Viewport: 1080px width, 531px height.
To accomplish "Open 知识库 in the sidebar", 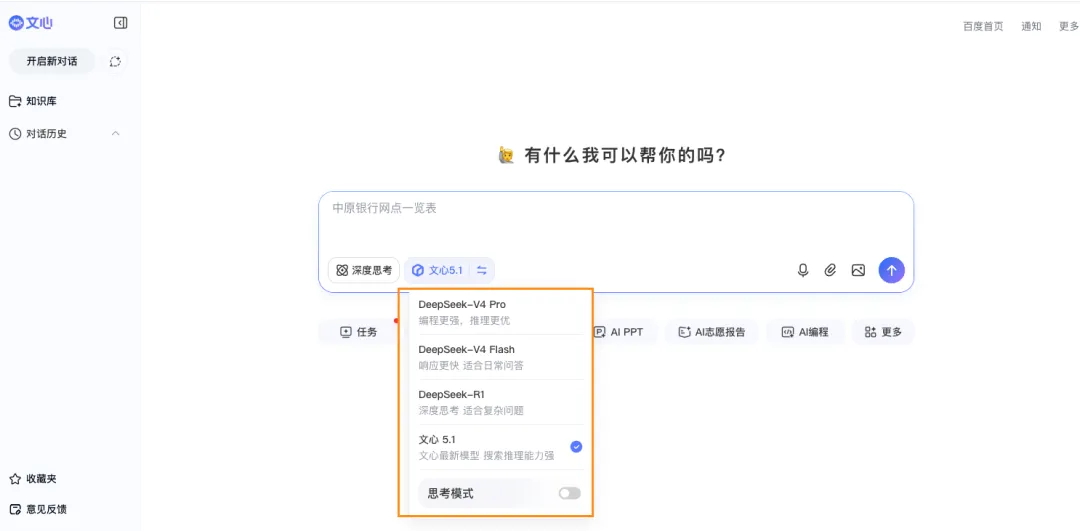I will (33, 101).
